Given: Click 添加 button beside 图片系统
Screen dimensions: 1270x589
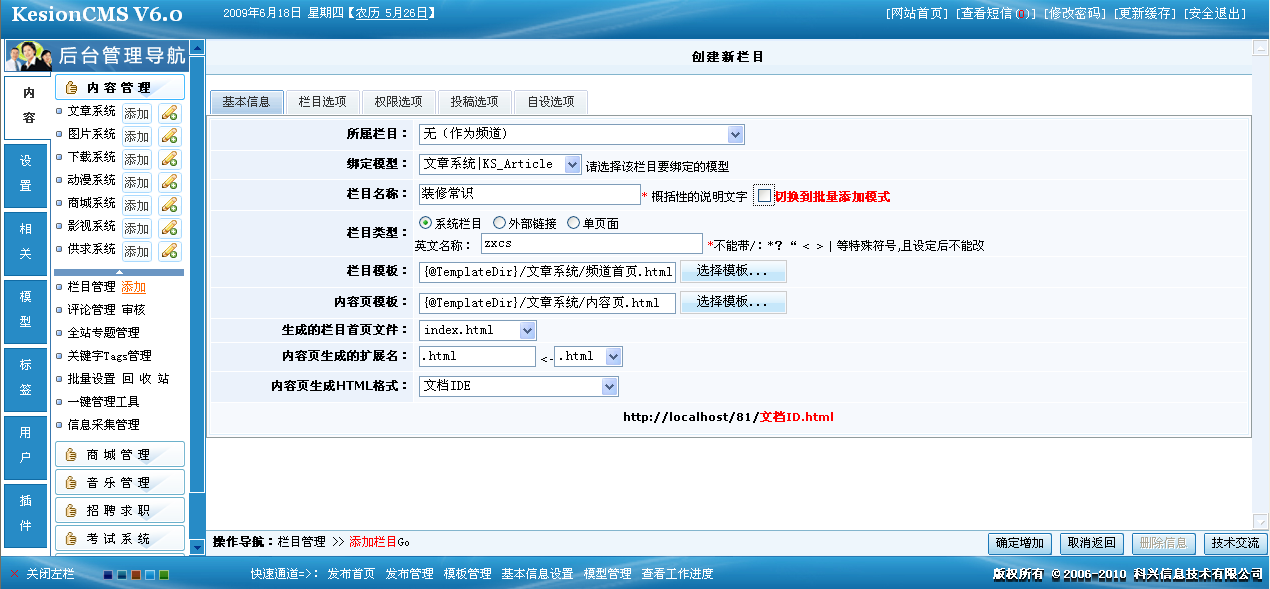Looking at the screenshot, I should coord(137,136).
